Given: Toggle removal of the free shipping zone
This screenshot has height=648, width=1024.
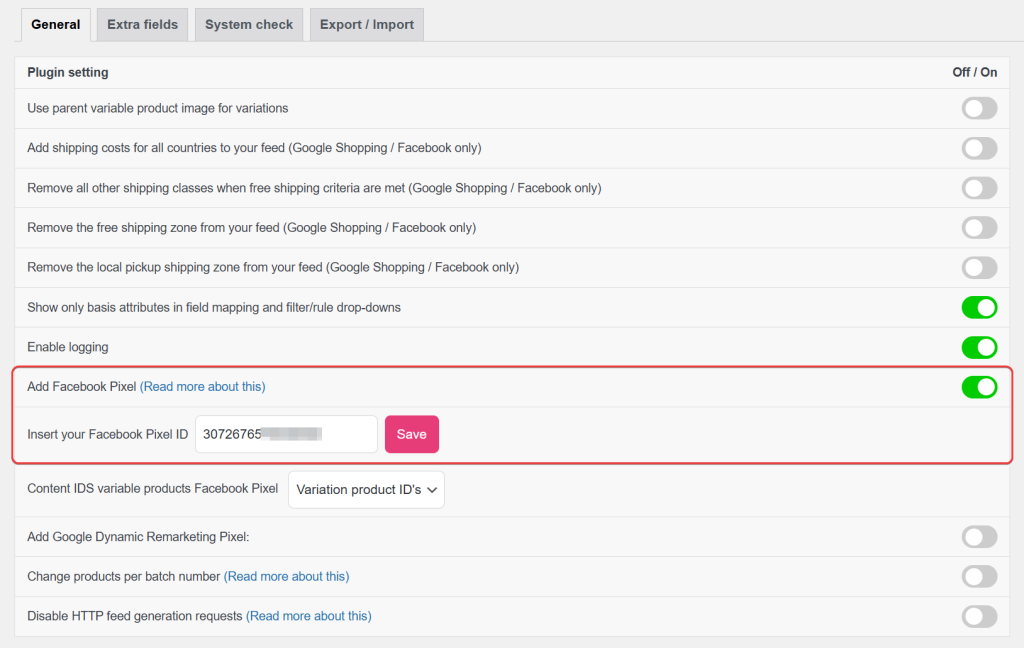Looking at the screenshot, I should [979, 227].
